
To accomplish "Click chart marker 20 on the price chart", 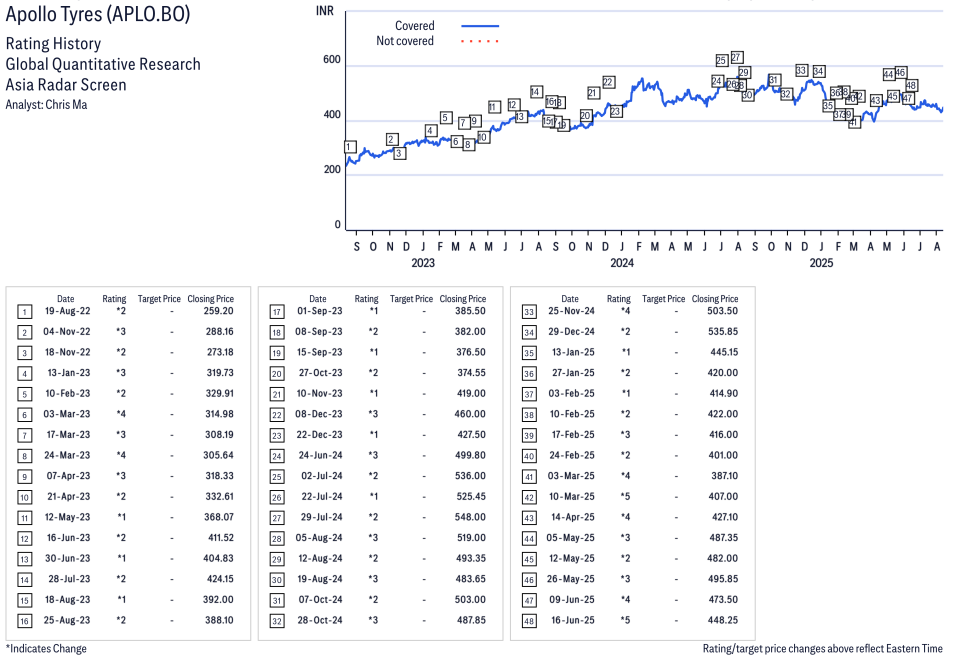I will click(585, 115).
